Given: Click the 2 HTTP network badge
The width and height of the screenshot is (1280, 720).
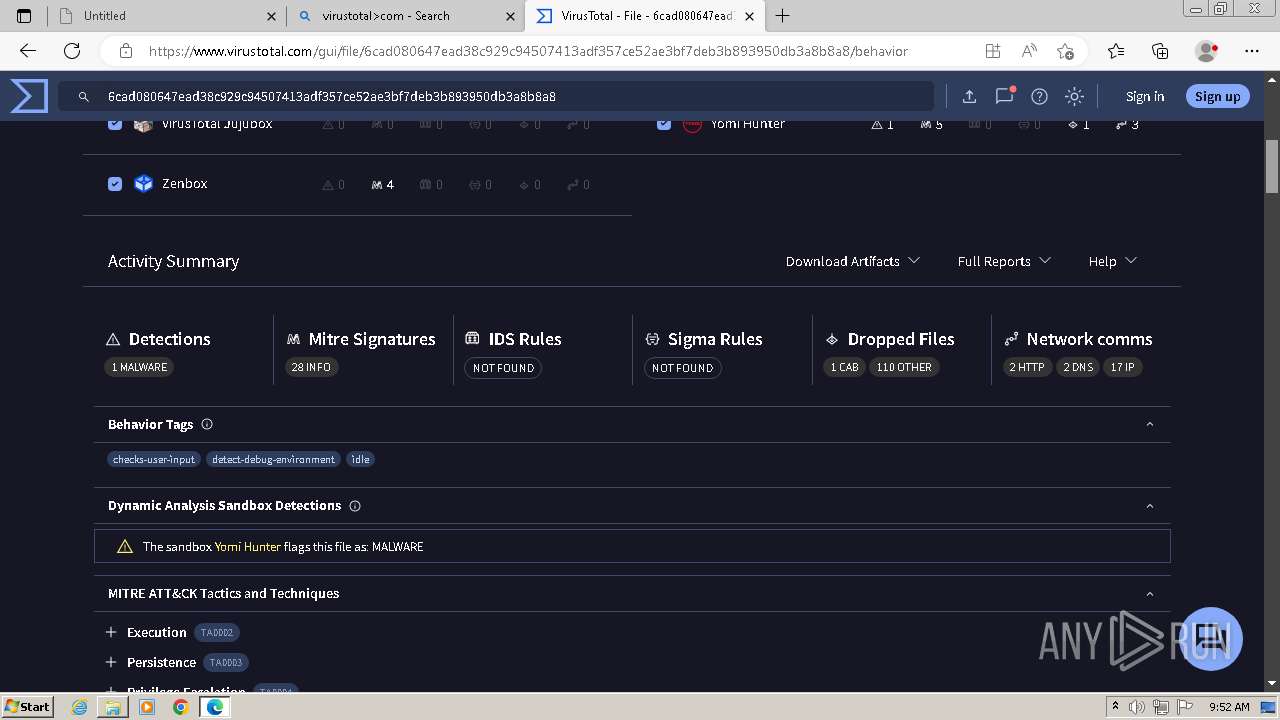Looking at the screenshot, I should 1027,367.
